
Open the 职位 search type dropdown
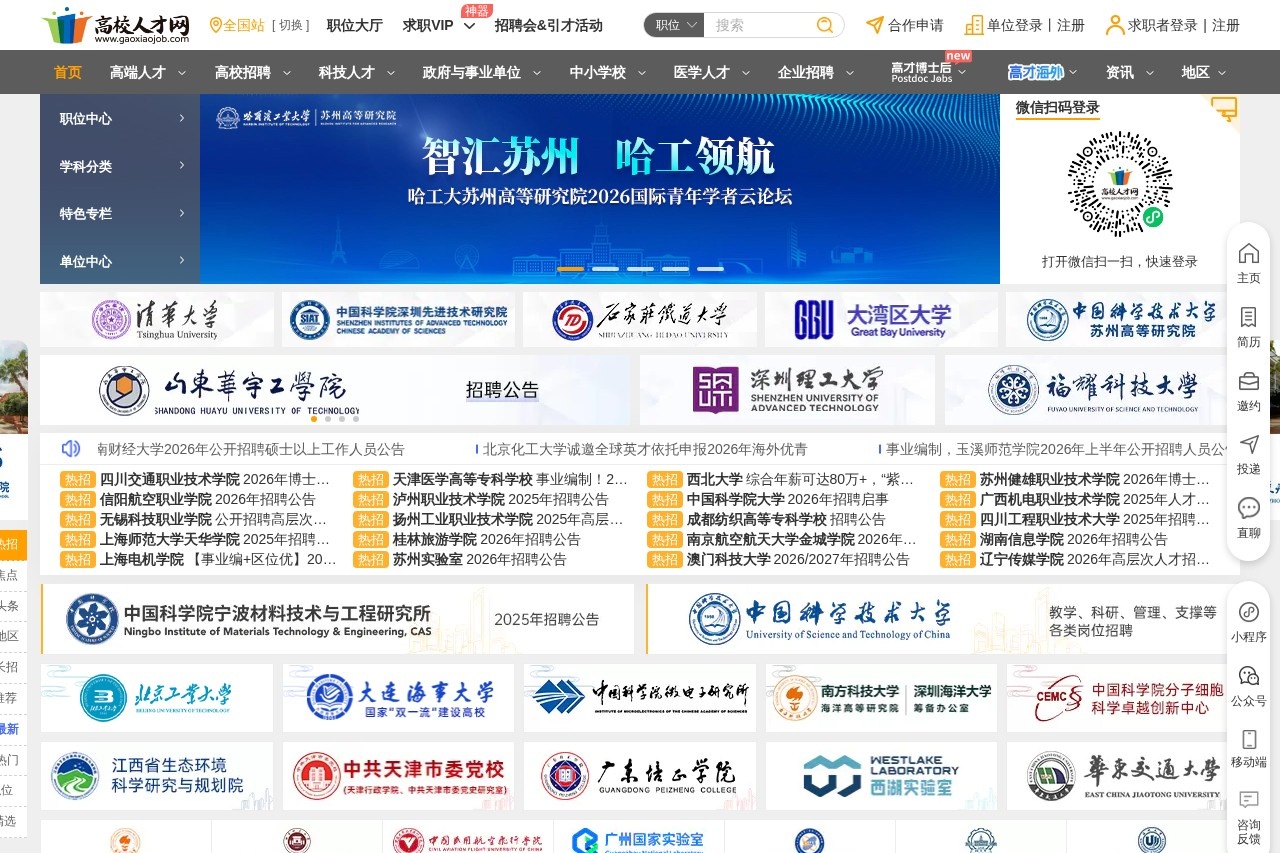click(x=674, y=25)
